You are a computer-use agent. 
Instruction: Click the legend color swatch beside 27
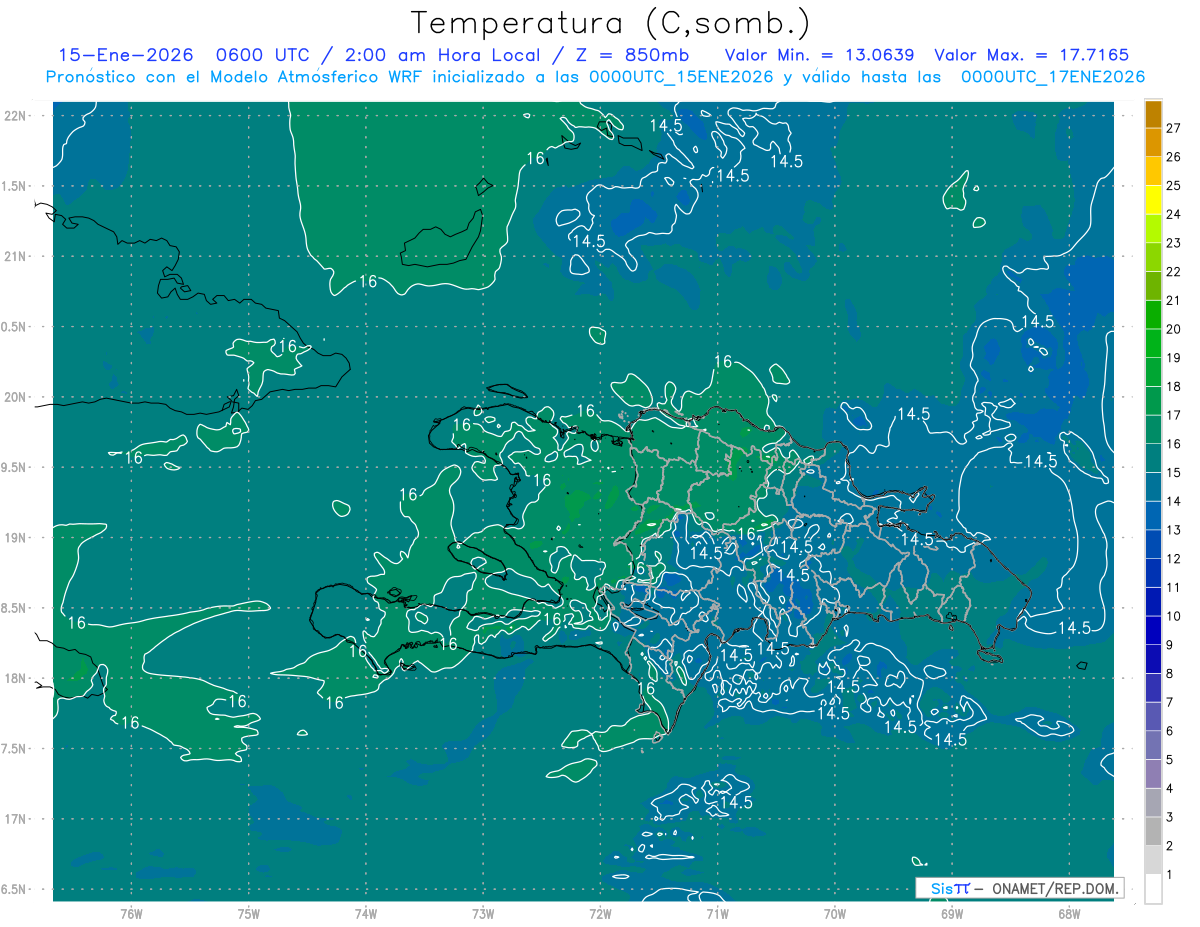[x=1154, y=114]
